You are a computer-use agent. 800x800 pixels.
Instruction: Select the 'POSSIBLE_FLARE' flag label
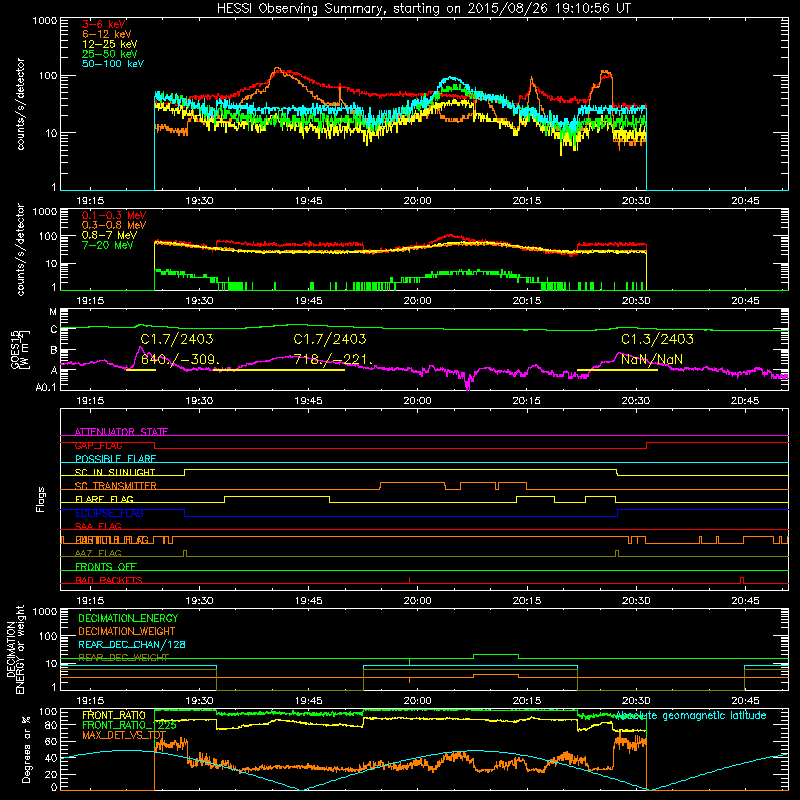pos(115,459)
